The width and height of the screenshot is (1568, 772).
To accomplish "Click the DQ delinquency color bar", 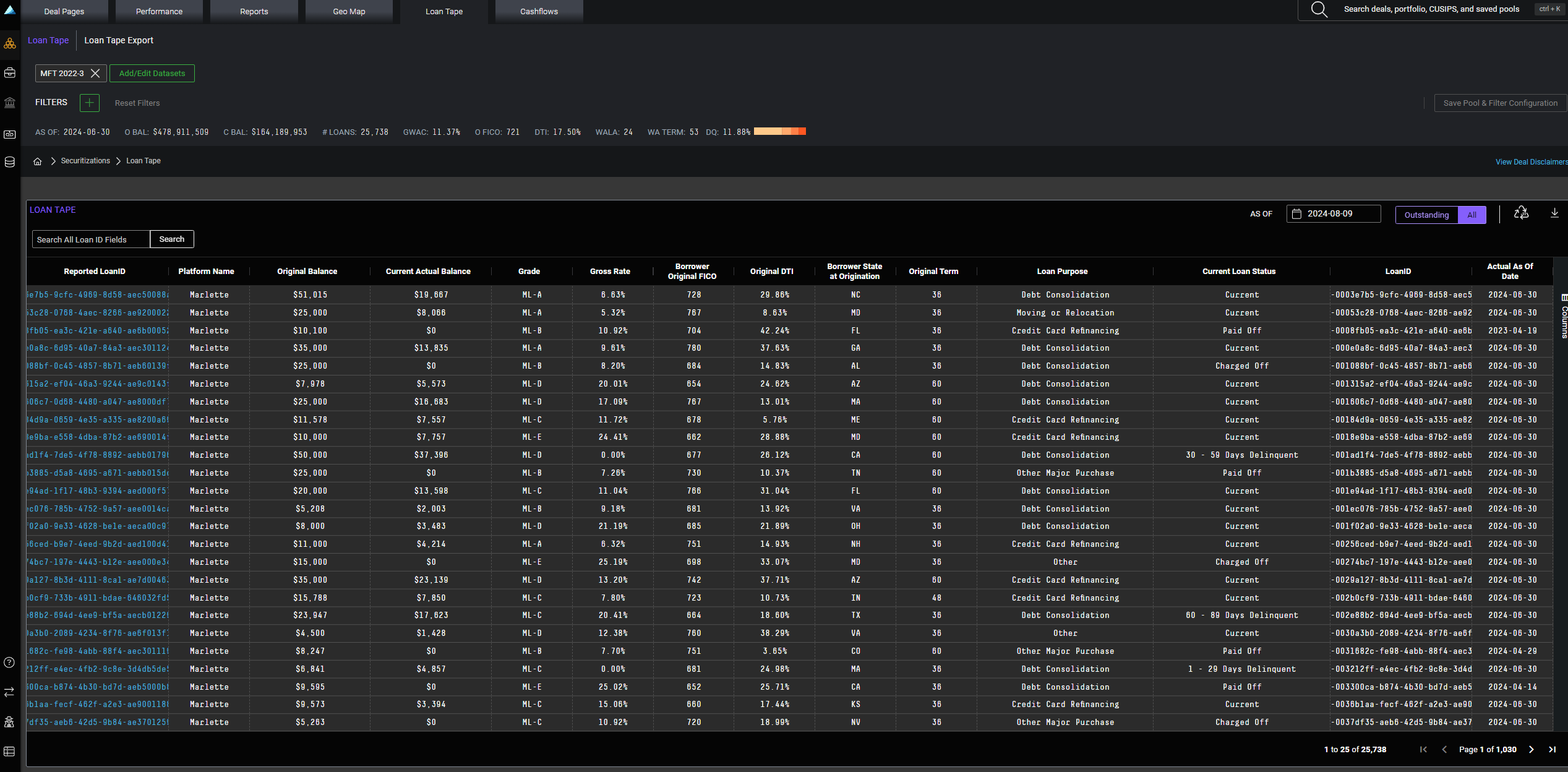I will point(779,132).
